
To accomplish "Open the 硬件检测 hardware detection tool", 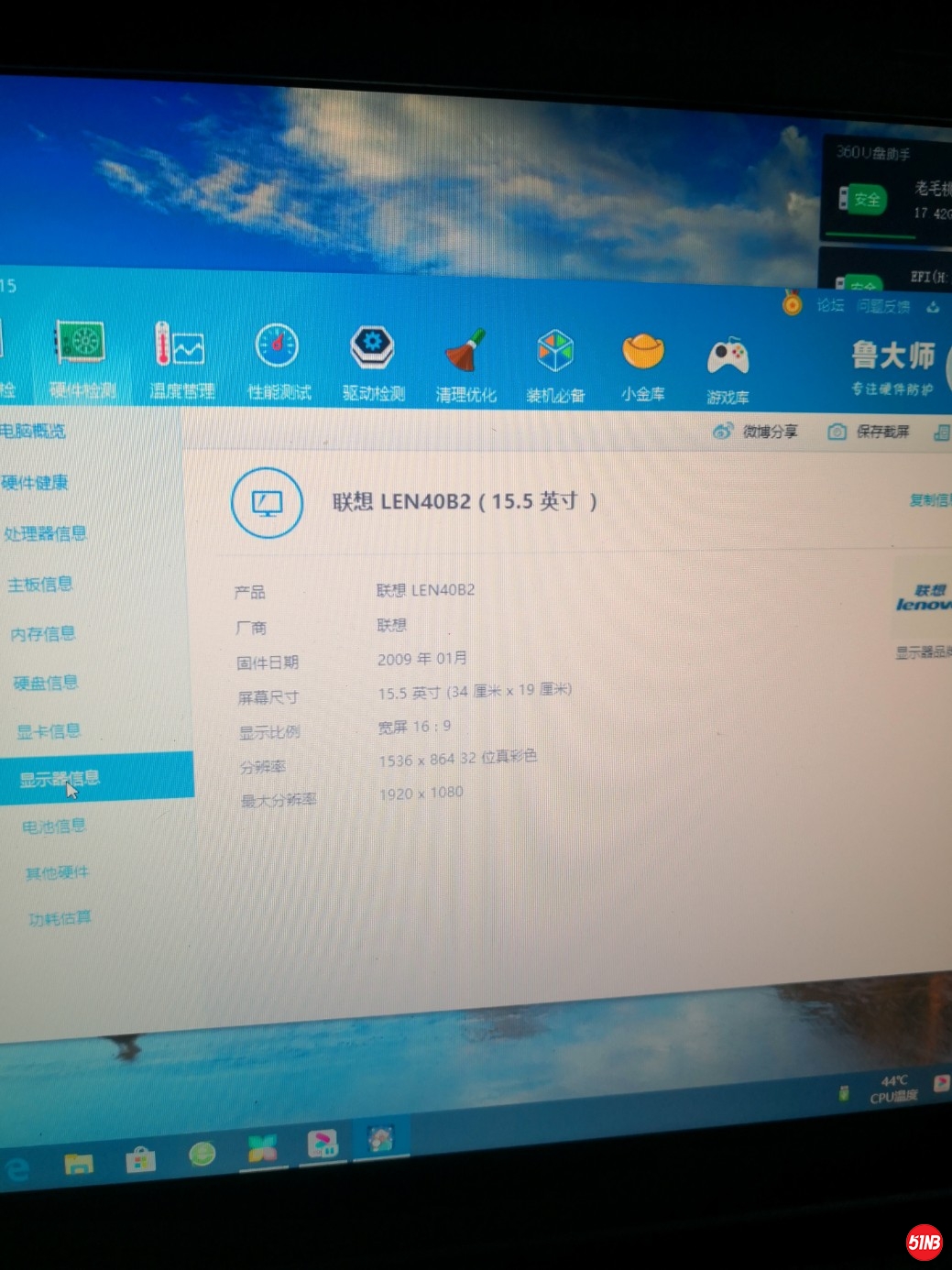I will click(x=81, y=360).
